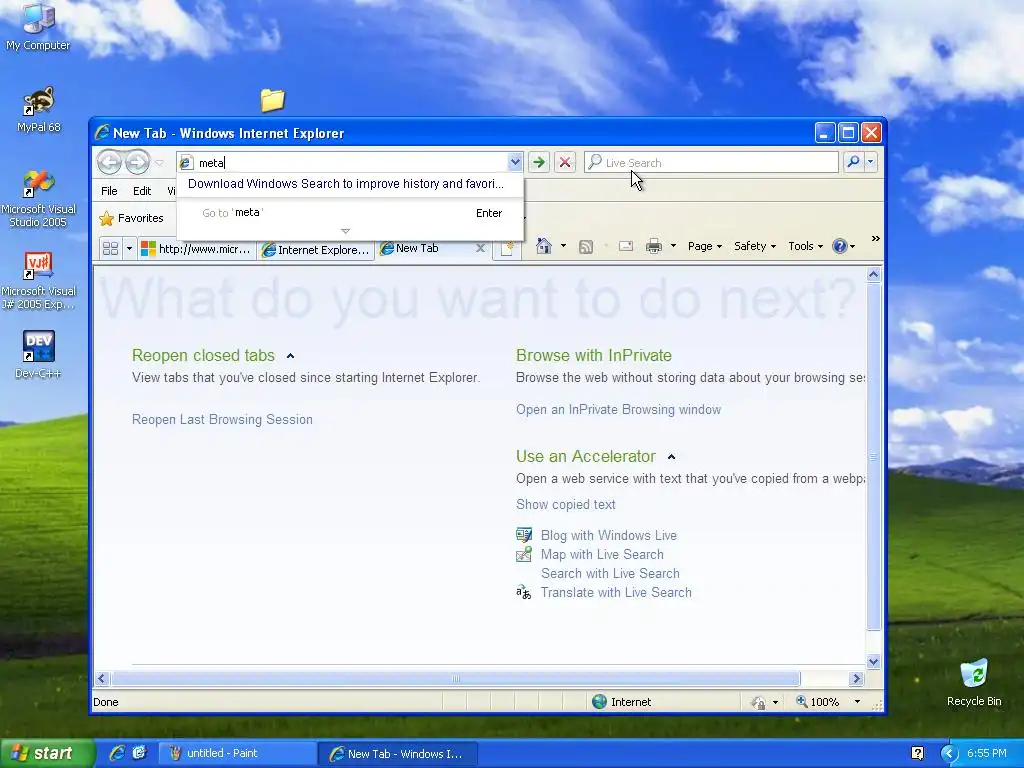The image size is (1024, 768).
Task: Open the Favorites star button
Action: (131, 218)
